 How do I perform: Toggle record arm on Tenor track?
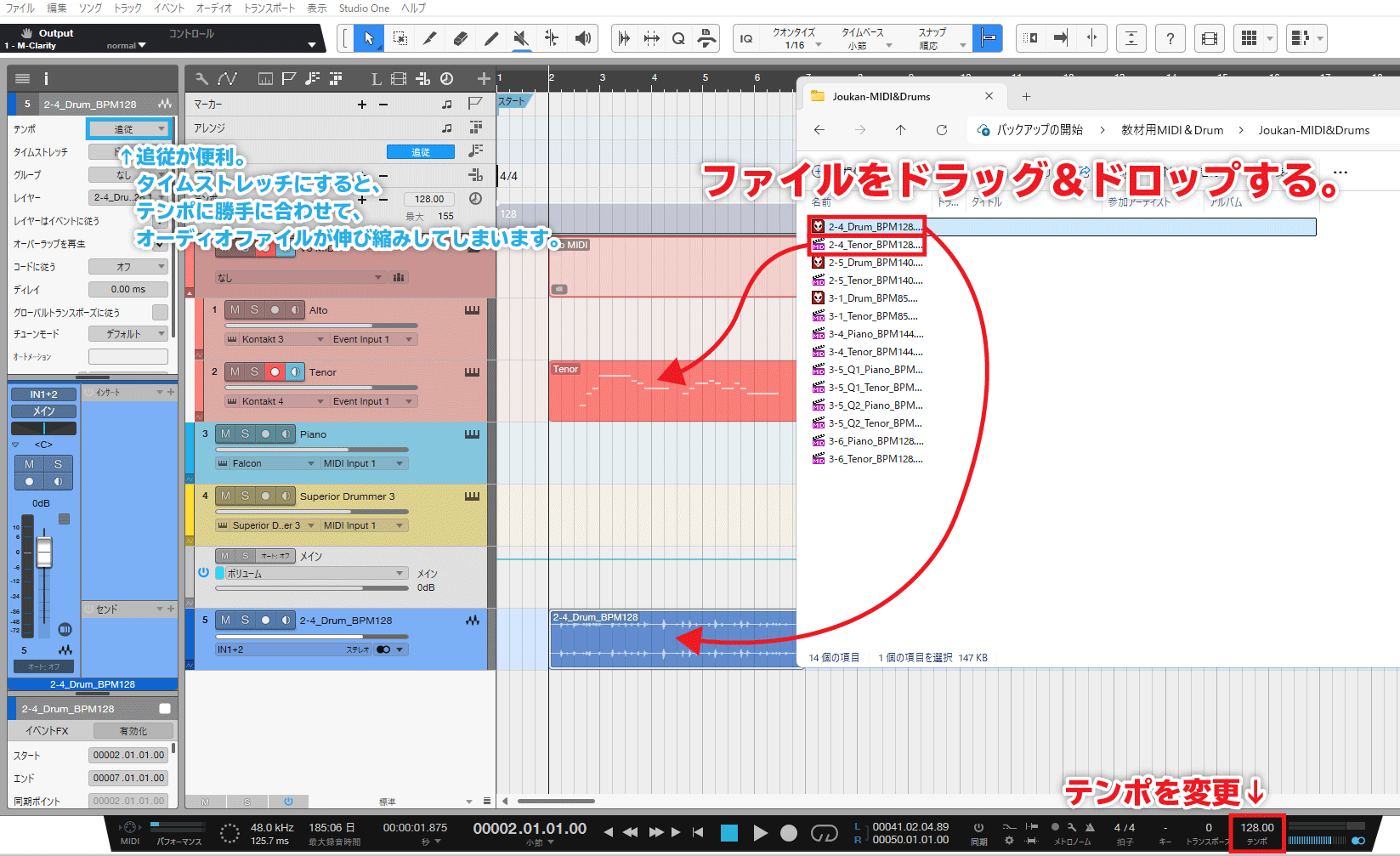pyautogui.click(x=275, y=372)
